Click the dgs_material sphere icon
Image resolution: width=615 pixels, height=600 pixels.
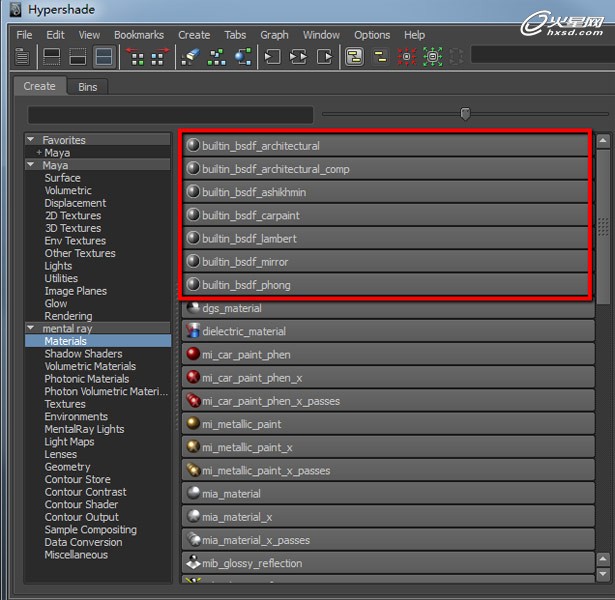point(193,308)
